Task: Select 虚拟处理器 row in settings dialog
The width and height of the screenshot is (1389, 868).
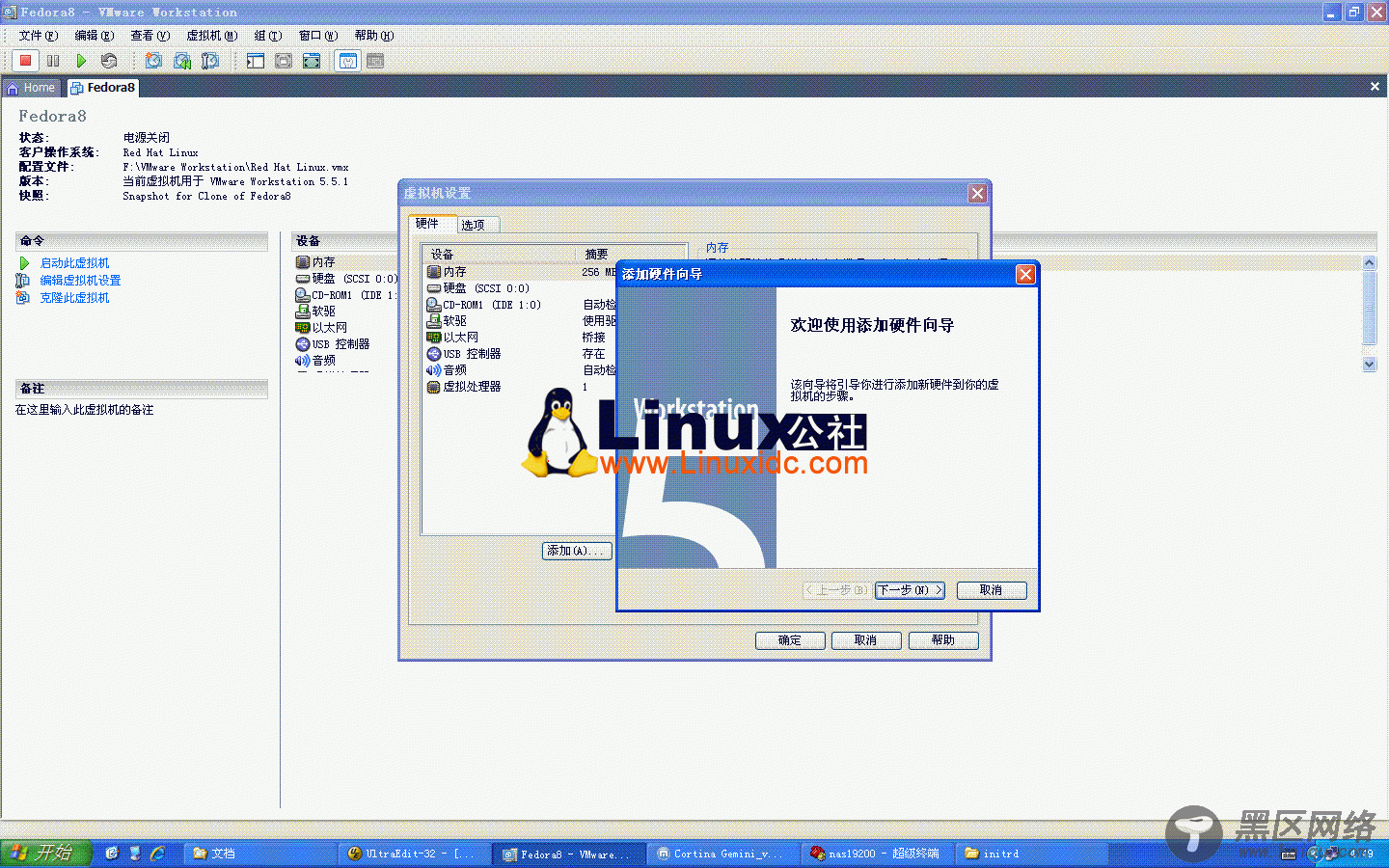Action: (x=521, y=387)
